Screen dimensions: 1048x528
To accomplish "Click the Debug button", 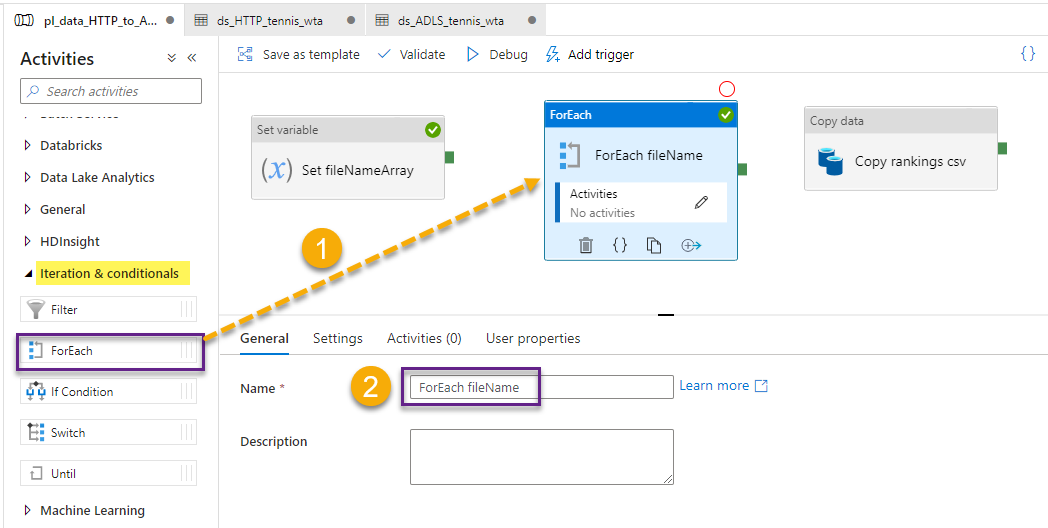I will 497,55.
